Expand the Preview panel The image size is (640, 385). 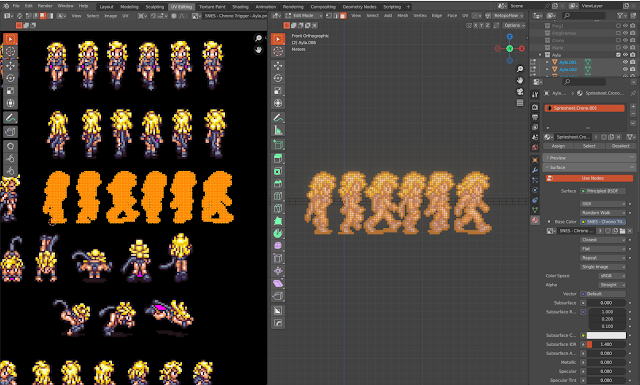(x=589, y=158)
